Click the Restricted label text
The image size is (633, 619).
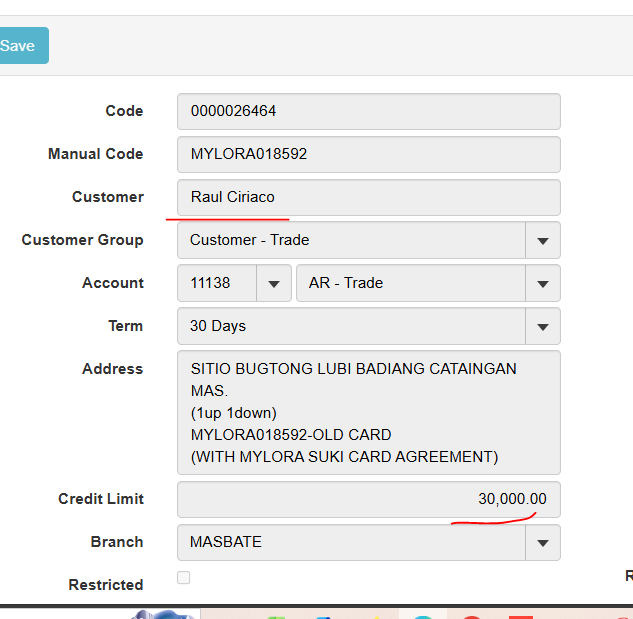pos(106,585)
